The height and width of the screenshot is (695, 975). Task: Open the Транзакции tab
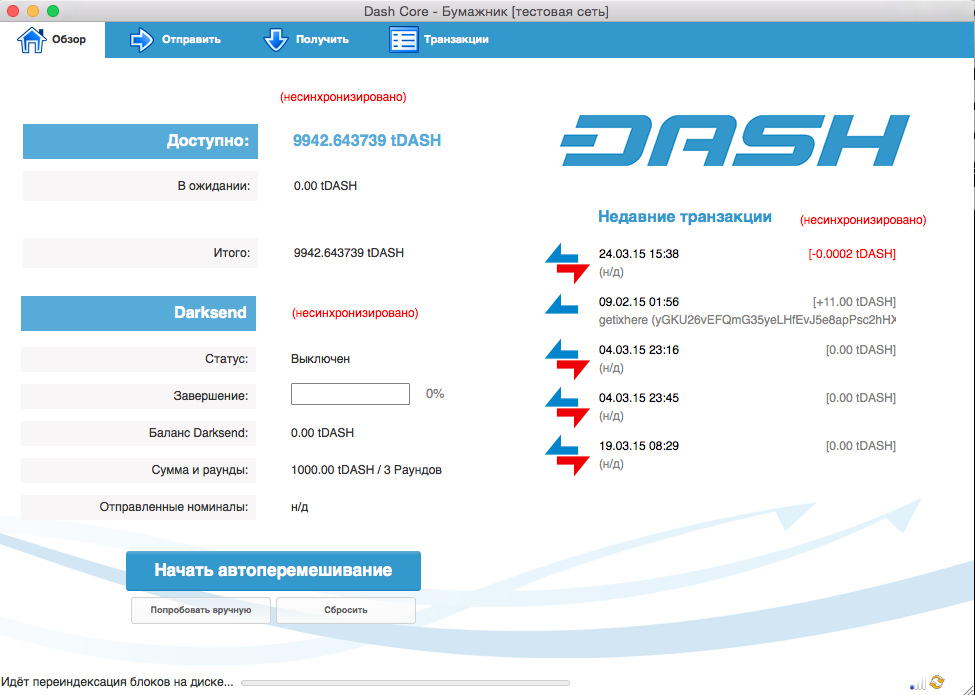(439, 40)
